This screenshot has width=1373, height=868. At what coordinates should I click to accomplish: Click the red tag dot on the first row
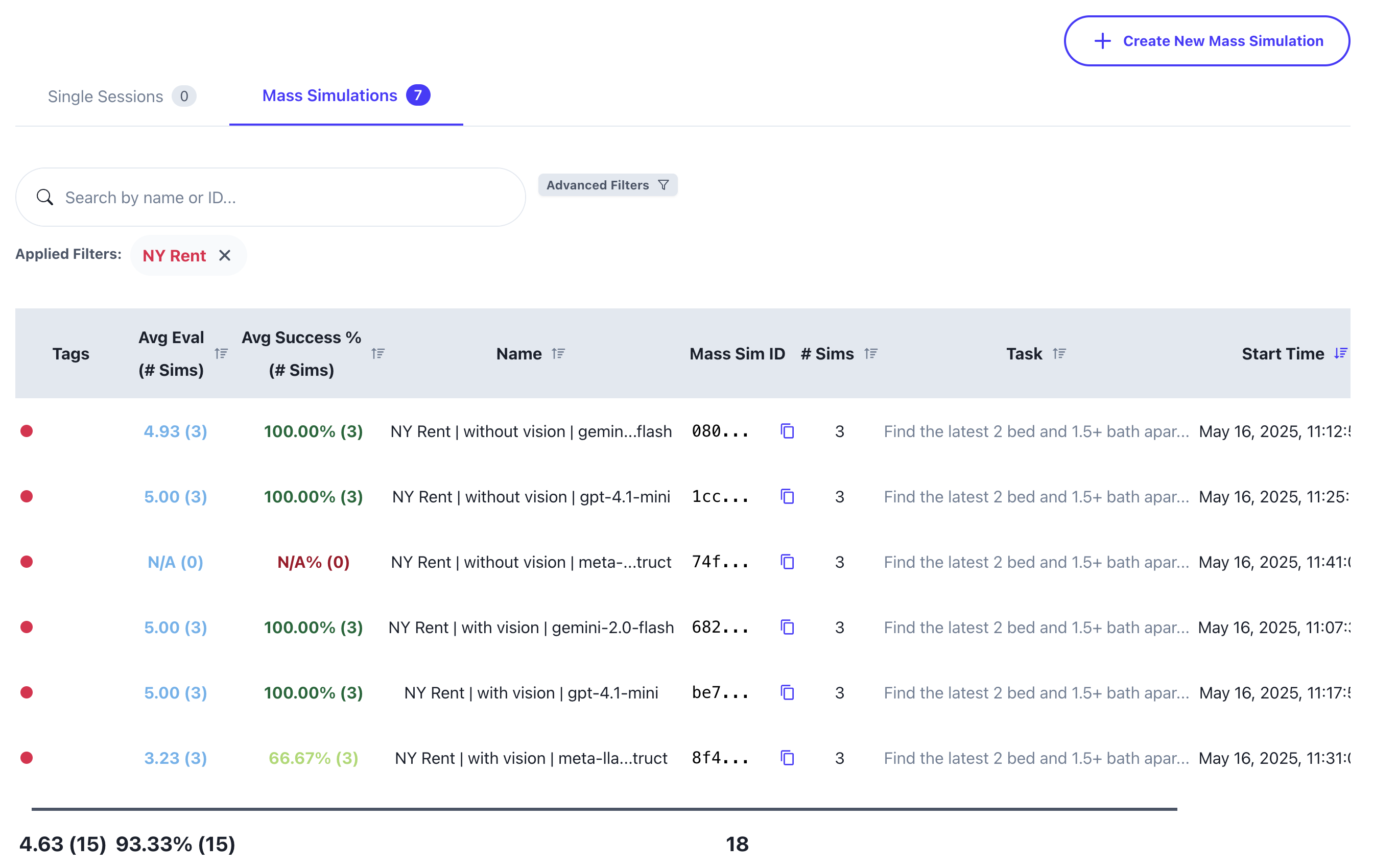coord(27,431)
